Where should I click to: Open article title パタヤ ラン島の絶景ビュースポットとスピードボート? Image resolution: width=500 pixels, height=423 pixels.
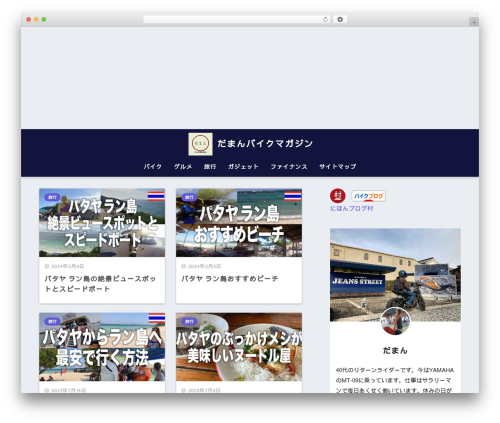[100, 284]
